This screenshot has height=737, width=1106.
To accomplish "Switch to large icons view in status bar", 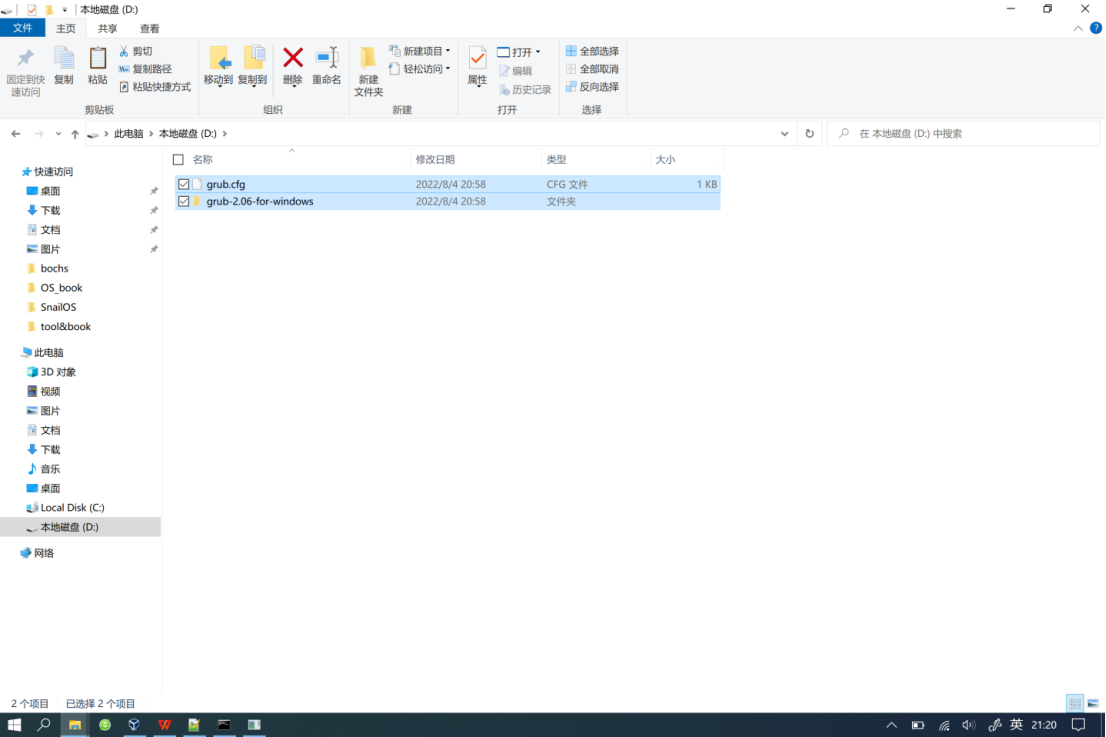I will point(1093,703).
